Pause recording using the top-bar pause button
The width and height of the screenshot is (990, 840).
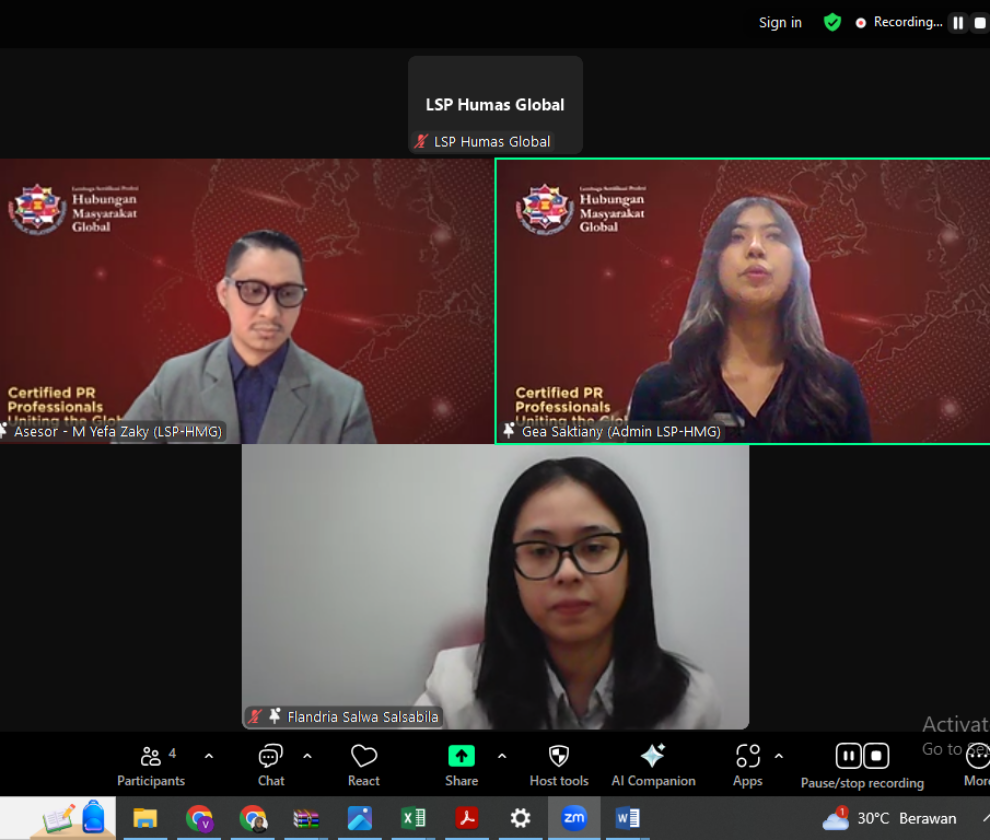tap(958, 23)
